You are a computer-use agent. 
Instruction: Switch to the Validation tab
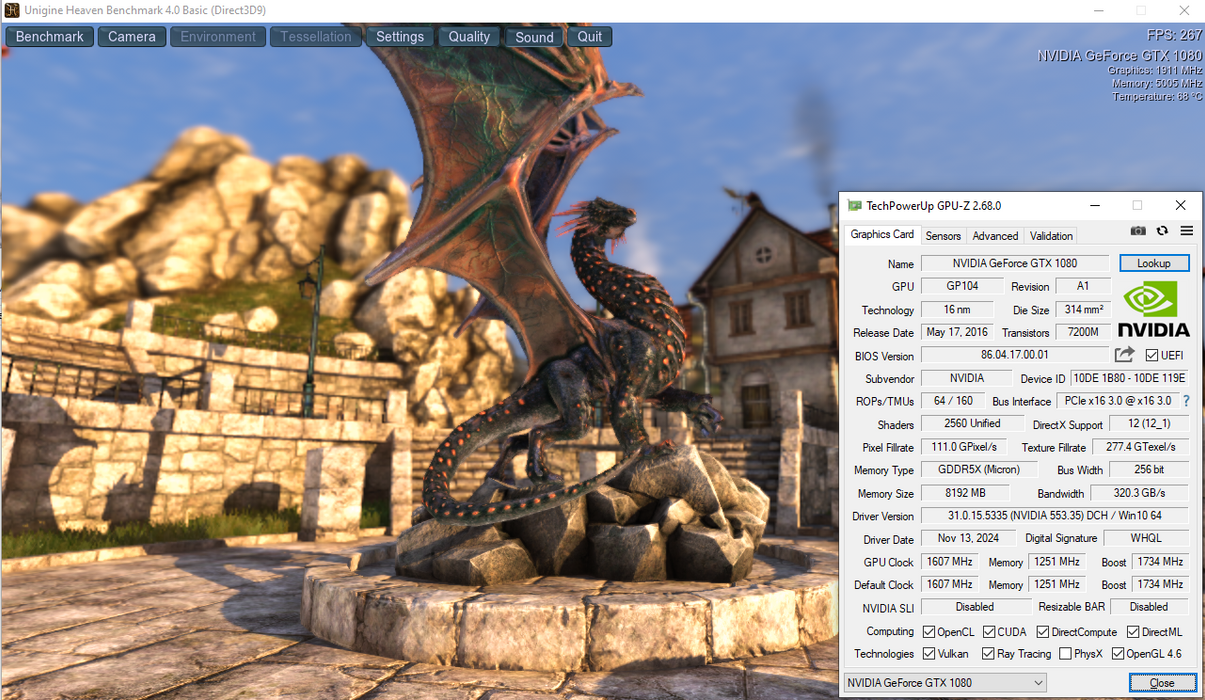1051,236
